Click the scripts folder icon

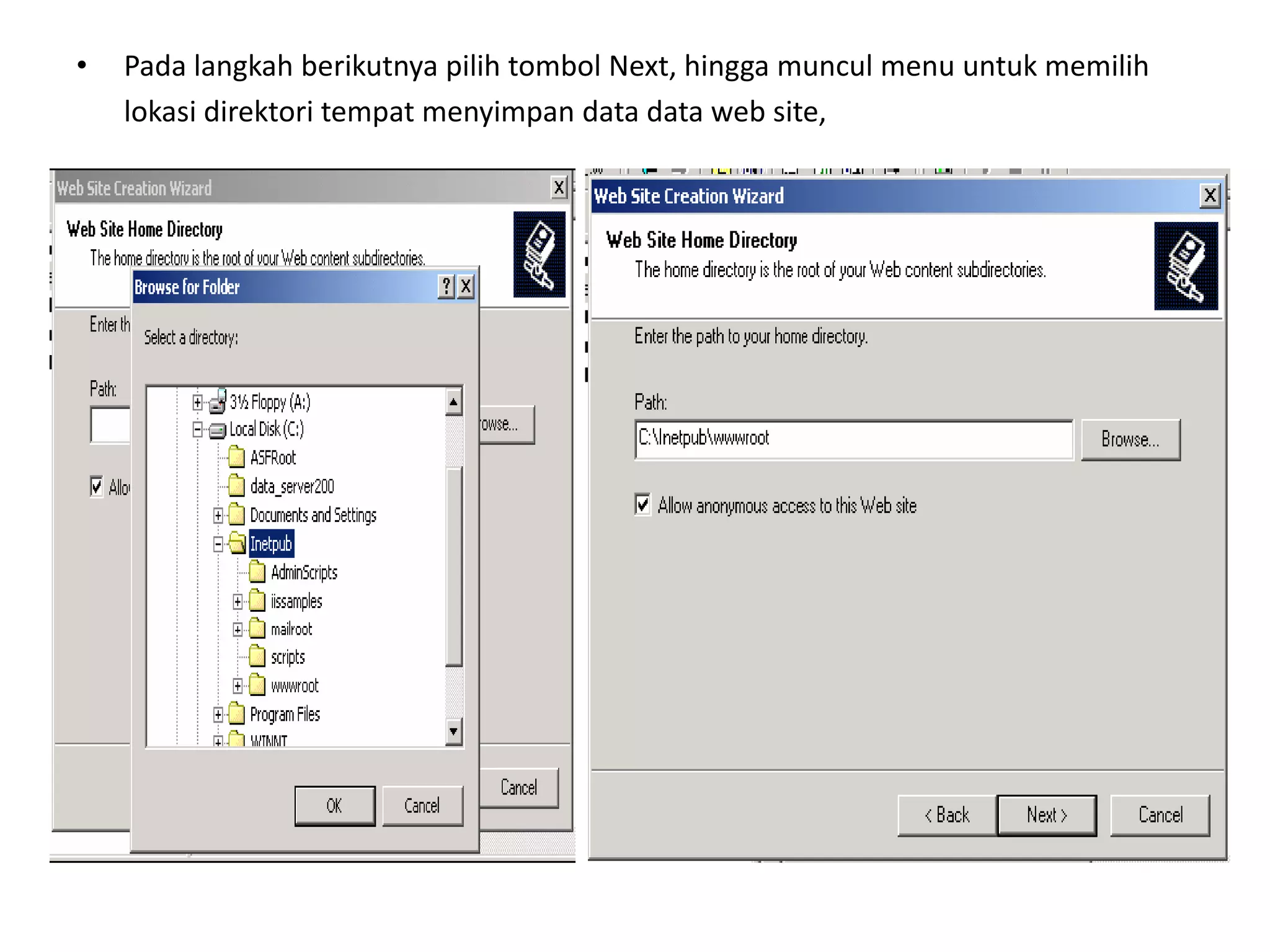click(x=257, y=656)
